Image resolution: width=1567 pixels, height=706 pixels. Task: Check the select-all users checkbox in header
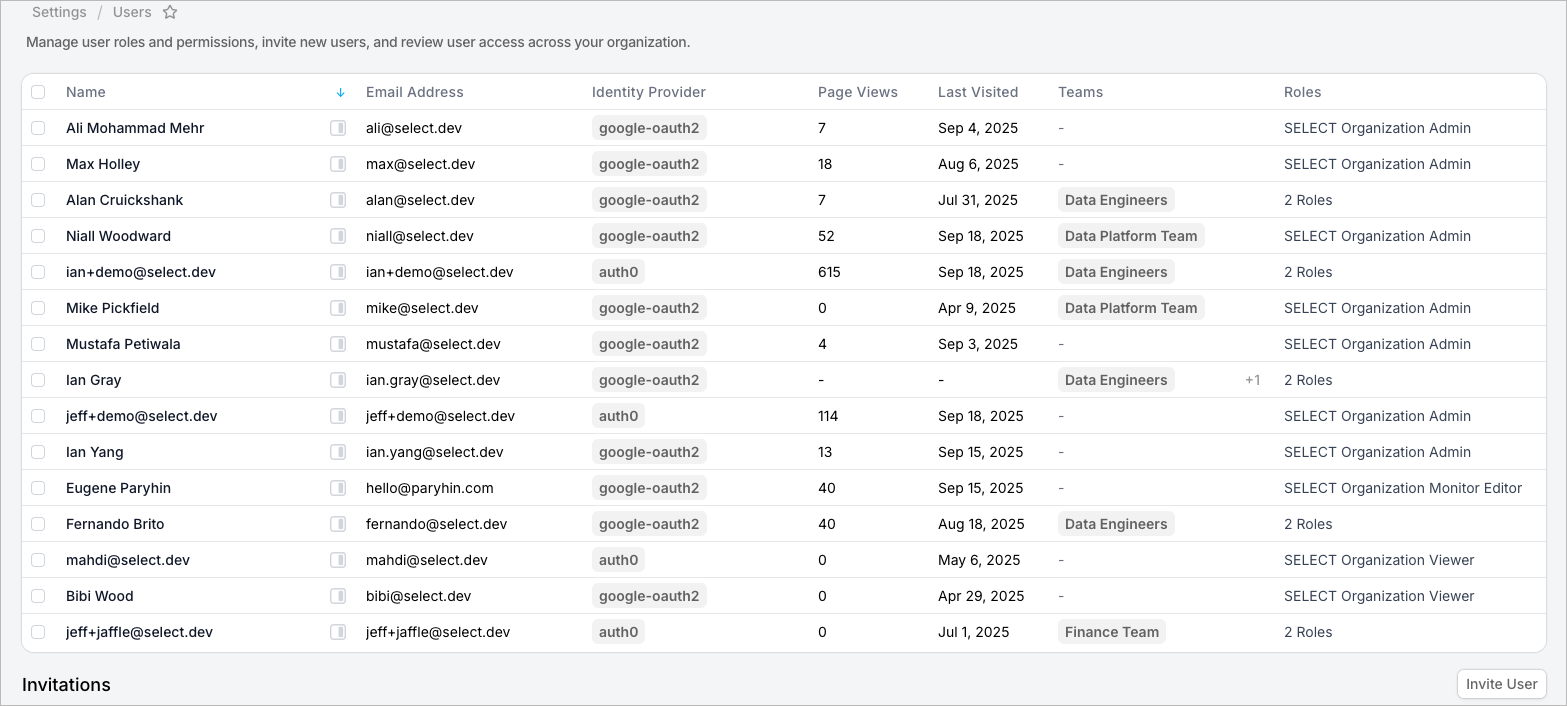pos(38,92)
